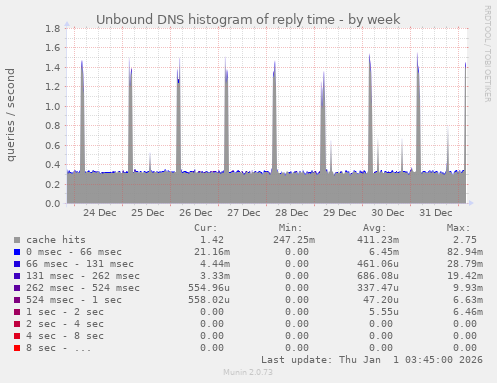Viewport: 497px width, 383px height.
Task: Click the 9.93m max value
Action: click(468, 288)
